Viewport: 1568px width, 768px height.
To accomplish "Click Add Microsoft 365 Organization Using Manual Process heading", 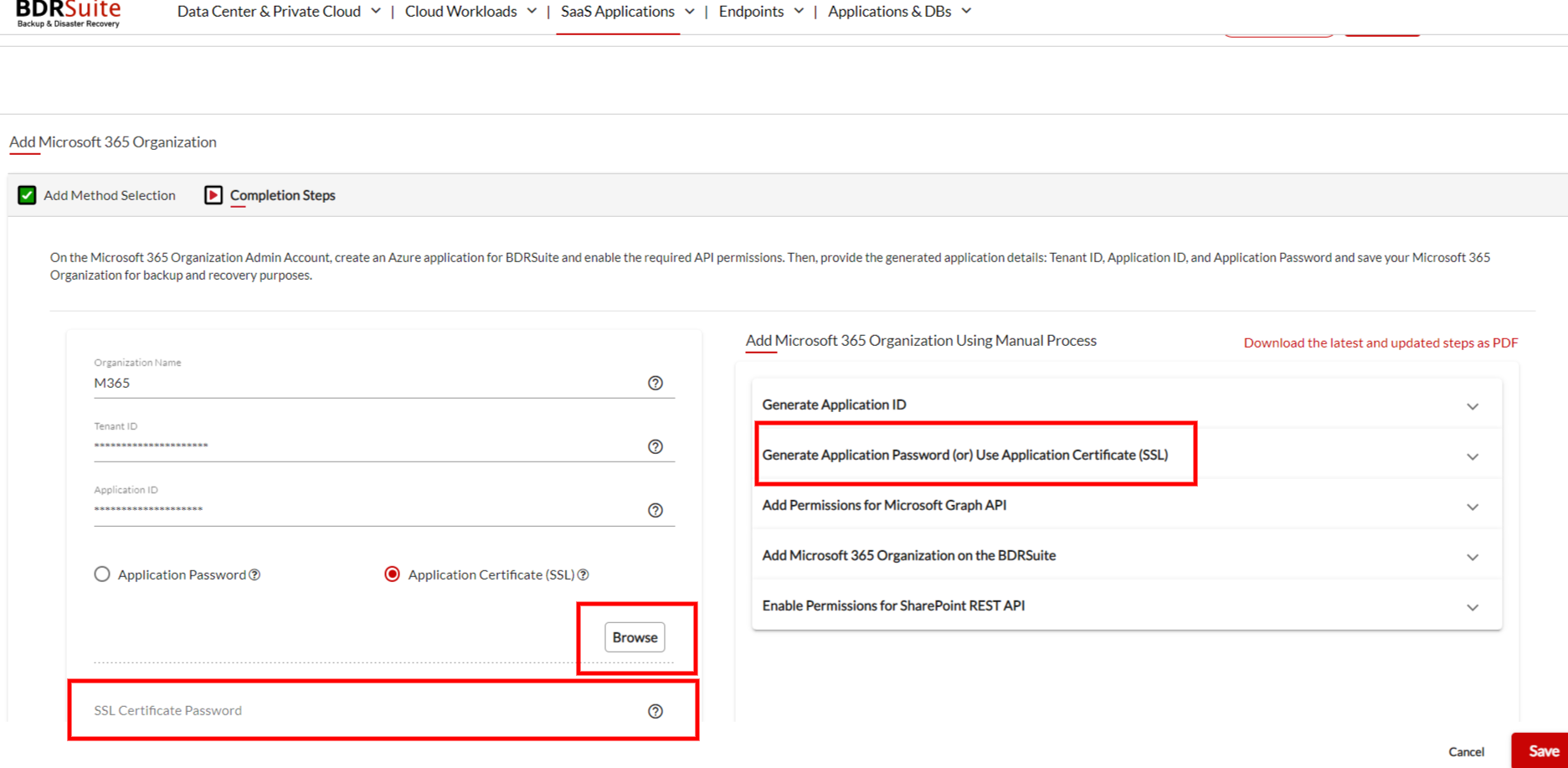I will point(921,340).
